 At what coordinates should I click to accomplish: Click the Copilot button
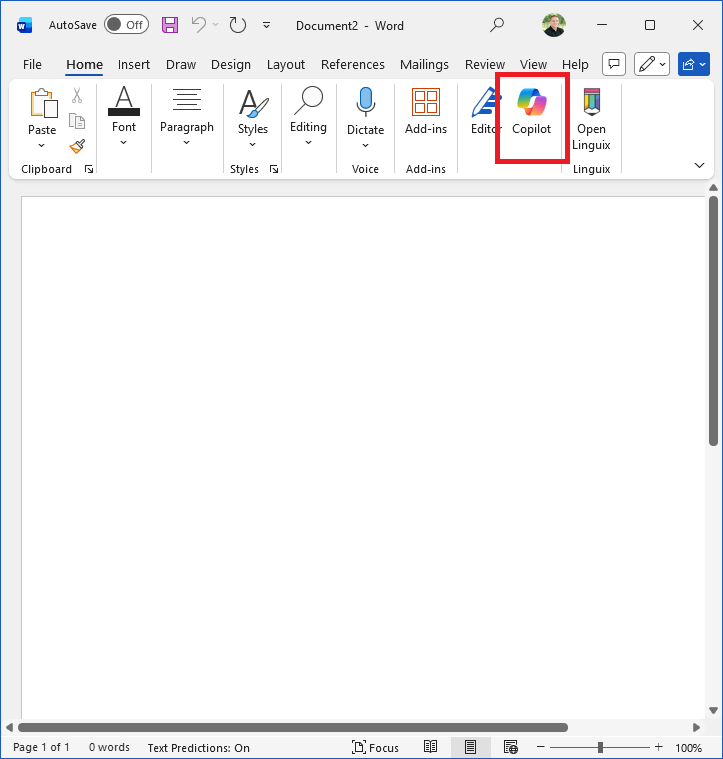[x=531, y=111]
